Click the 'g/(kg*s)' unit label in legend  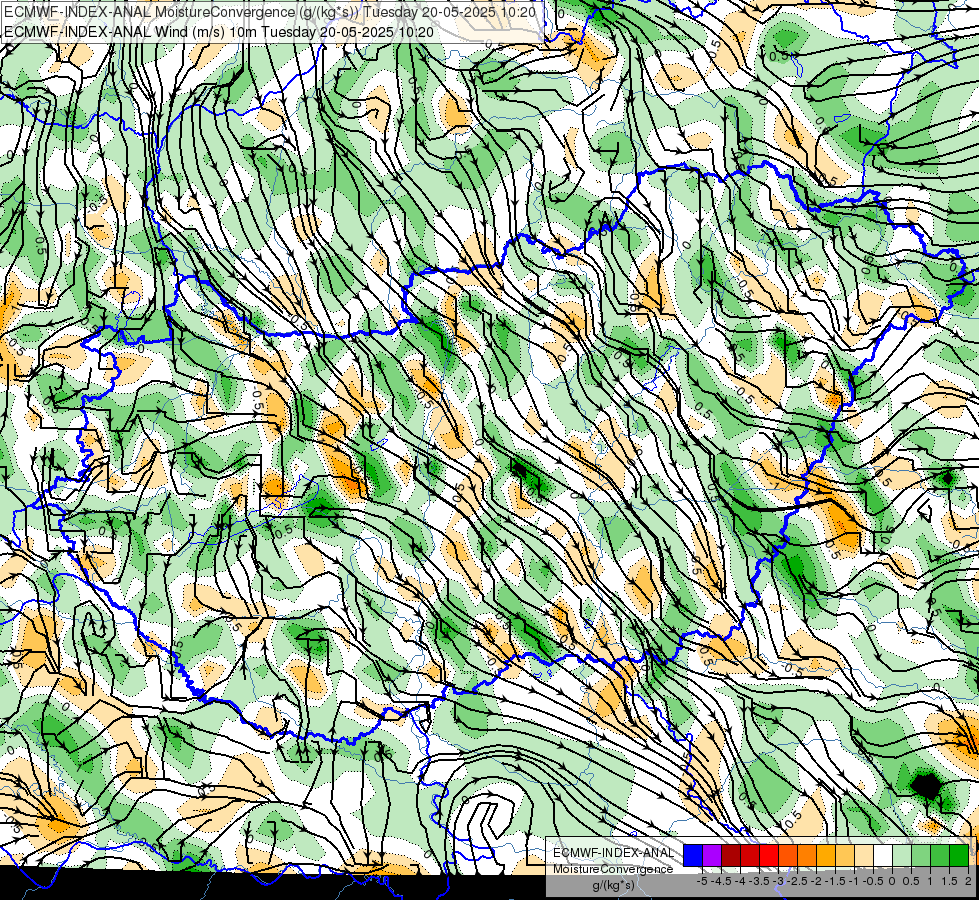pyautogui.click(x=614, y=885)
